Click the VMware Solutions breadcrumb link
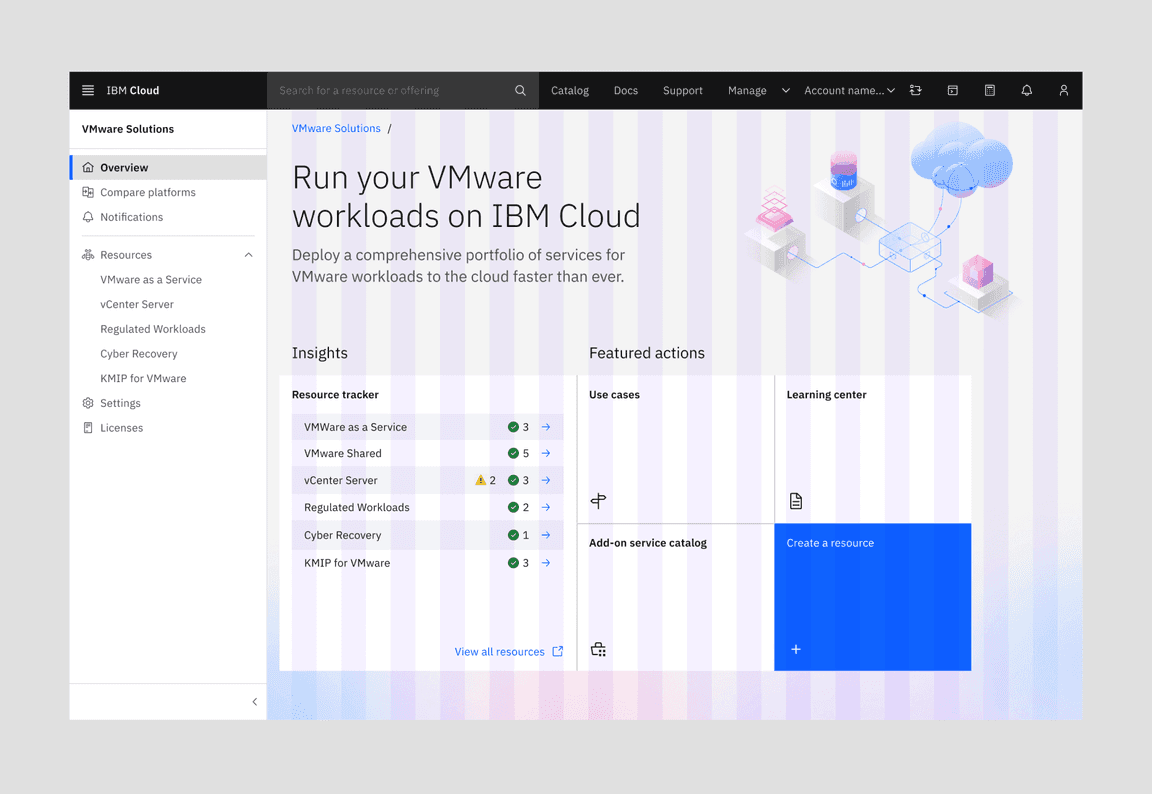Screen dimensions: 1152x794 [336, 128]
